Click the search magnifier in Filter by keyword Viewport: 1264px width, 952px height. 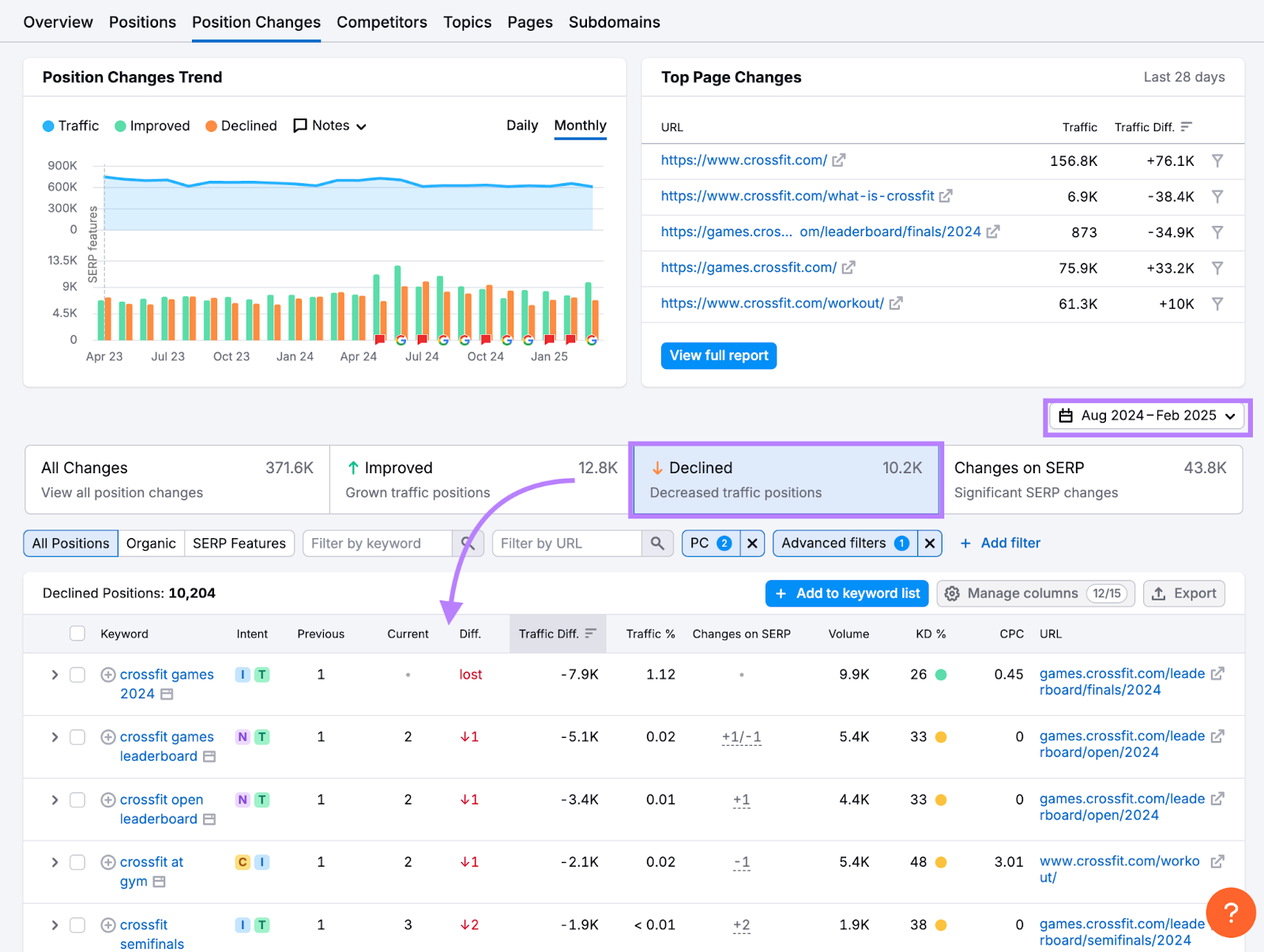coord(468,543)
